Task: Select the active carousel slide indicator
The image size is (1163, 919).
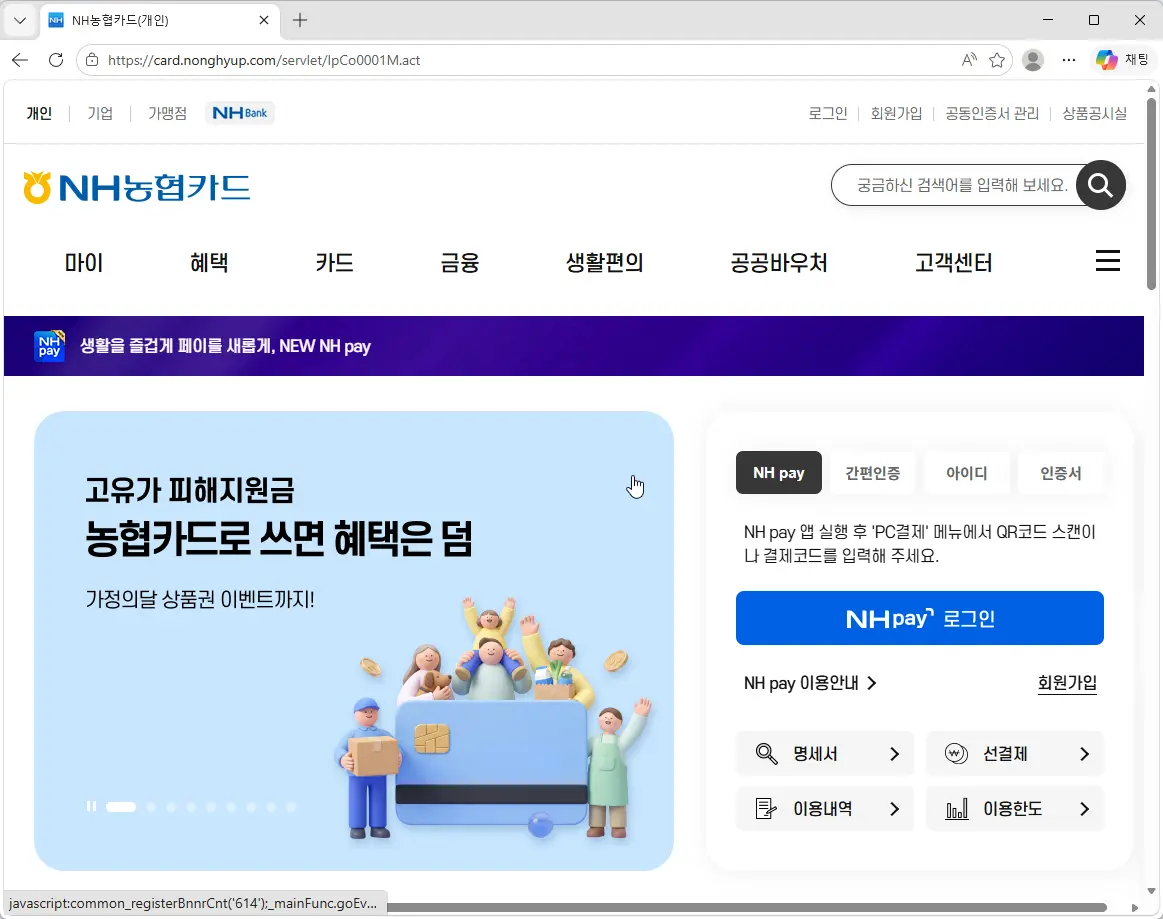Action: [x=121, y=806]
